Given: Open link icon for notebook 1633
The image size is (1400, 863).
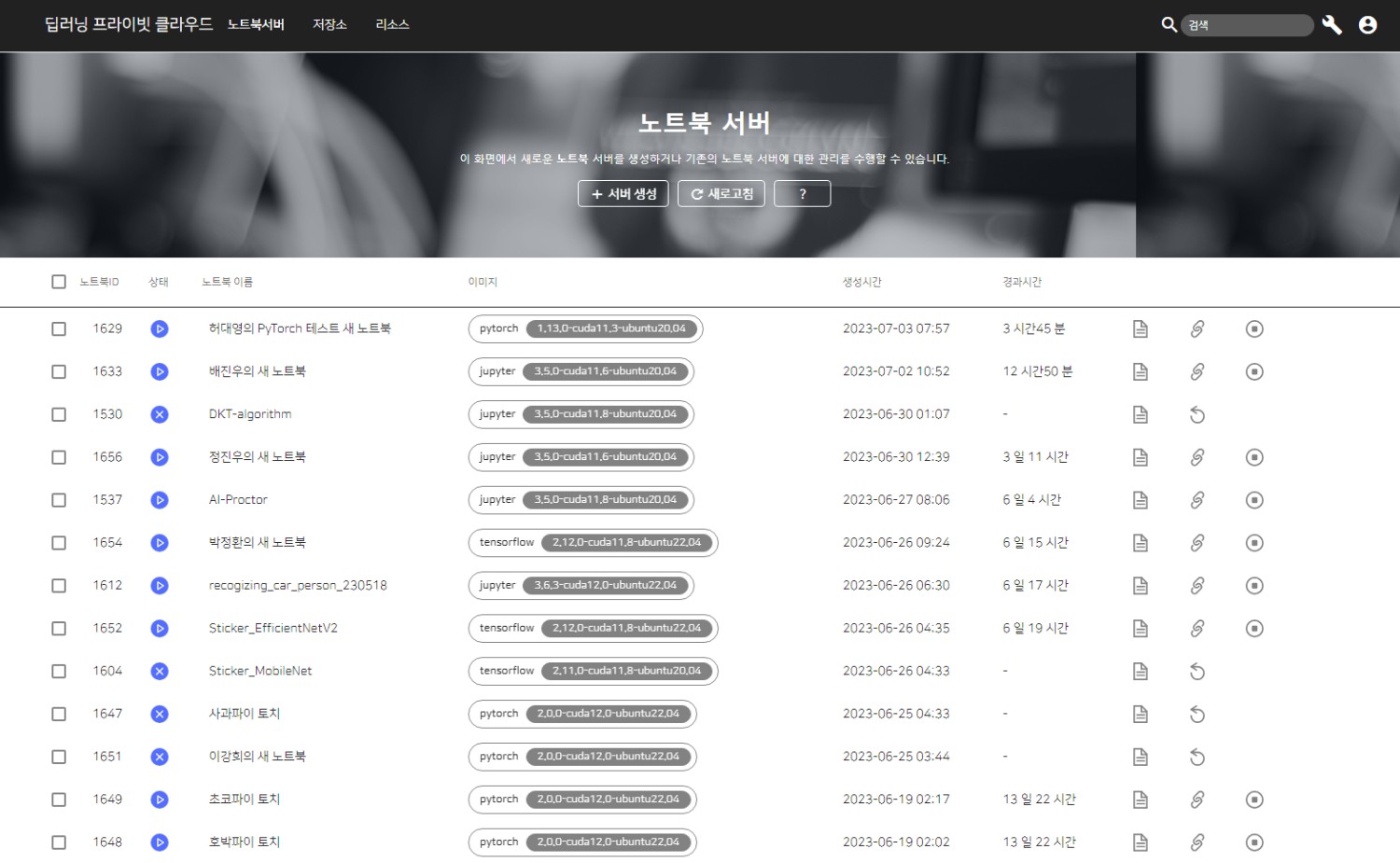Looking at the screenshot, I should click(1197, 371).
